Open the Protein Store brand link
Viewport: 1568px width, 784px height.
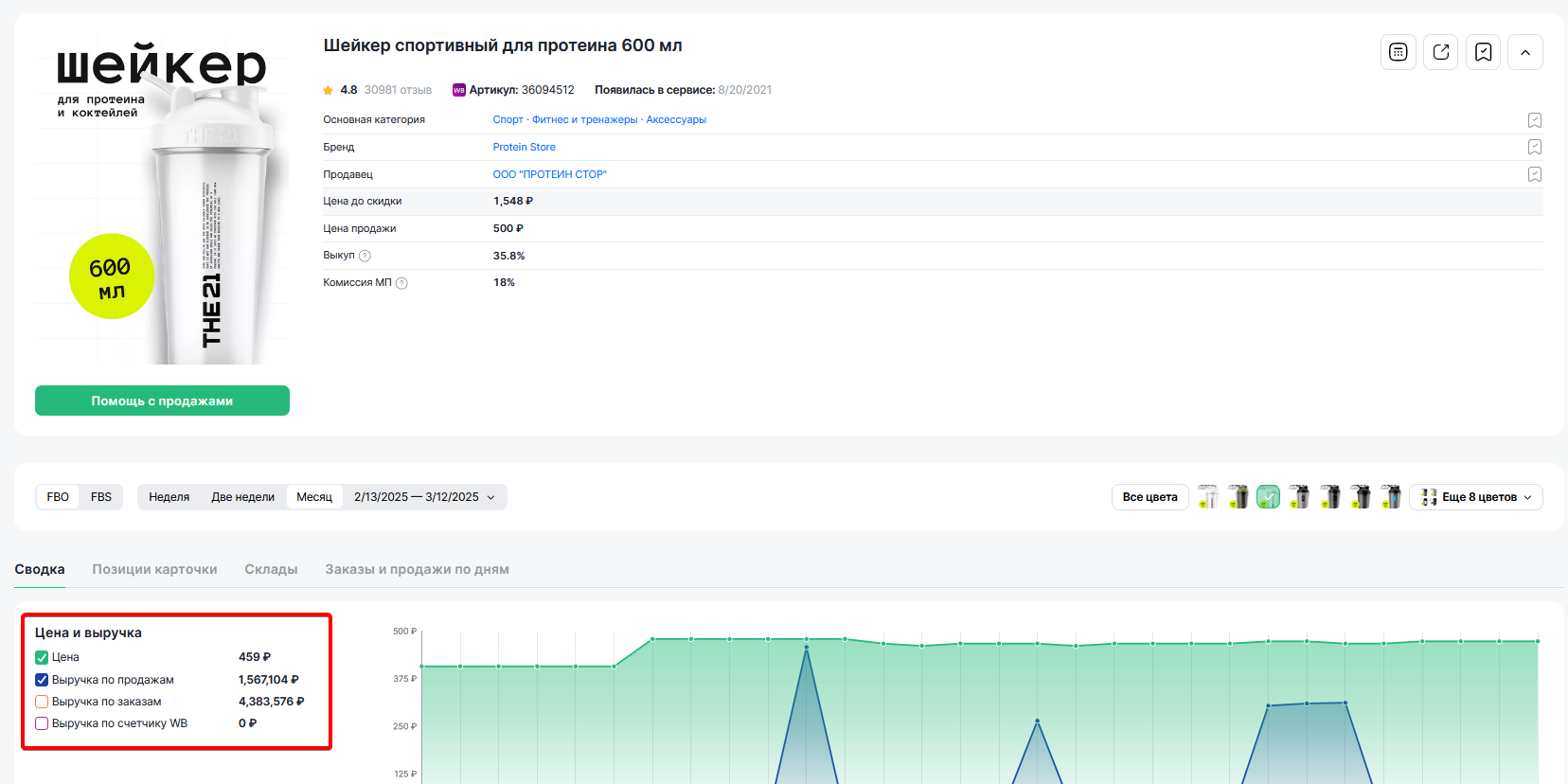pyautogui.click(x=525, y=148)
